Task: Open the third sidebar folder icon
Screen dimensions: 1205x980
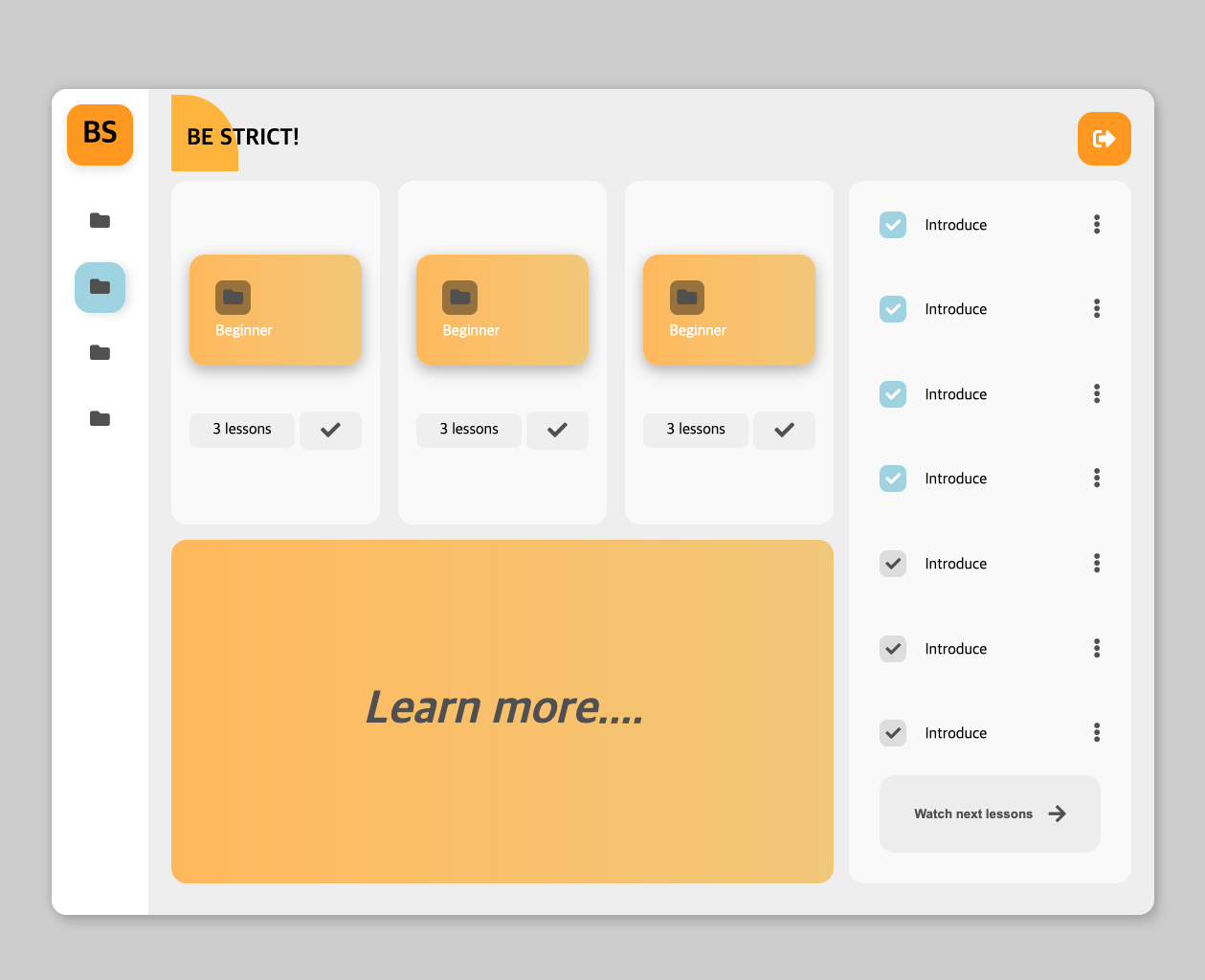Action: 100,352
